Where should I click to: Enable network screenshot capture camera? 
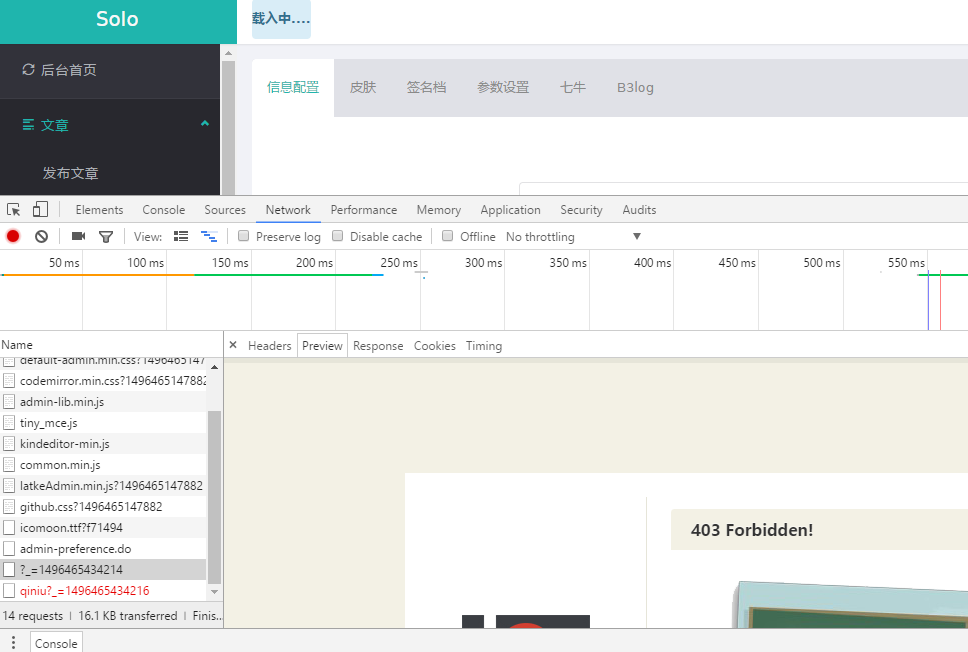pos(78,236)
